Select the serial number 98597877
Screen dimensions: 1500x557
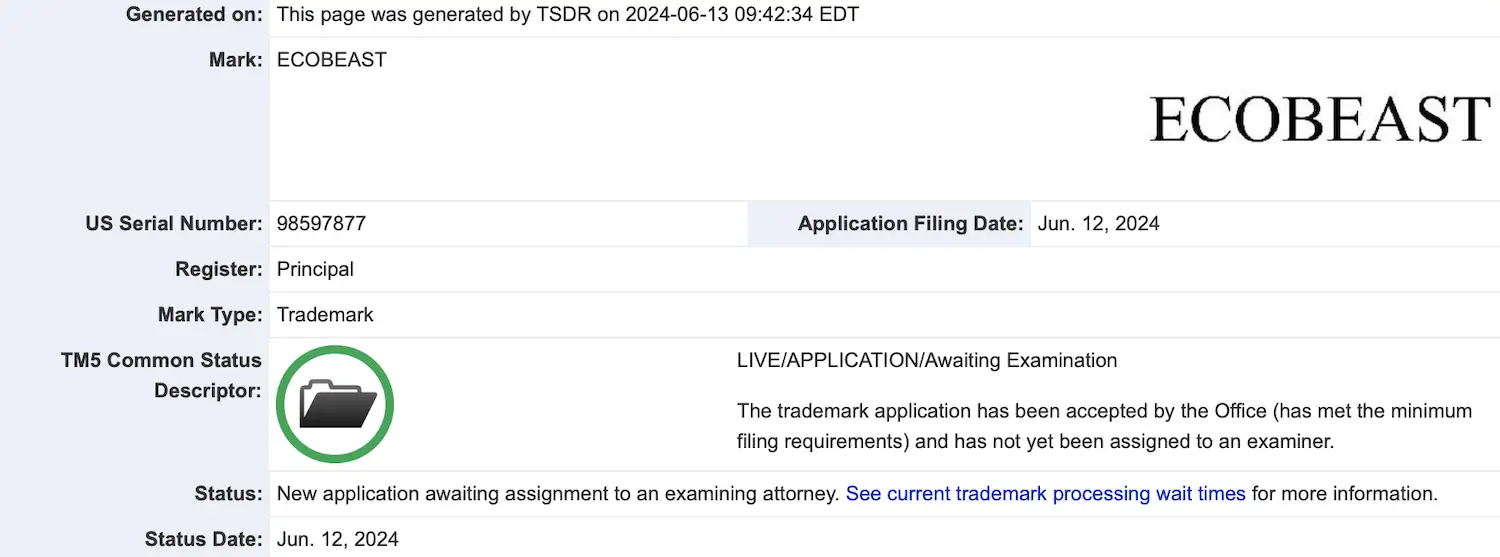point(321,224)
